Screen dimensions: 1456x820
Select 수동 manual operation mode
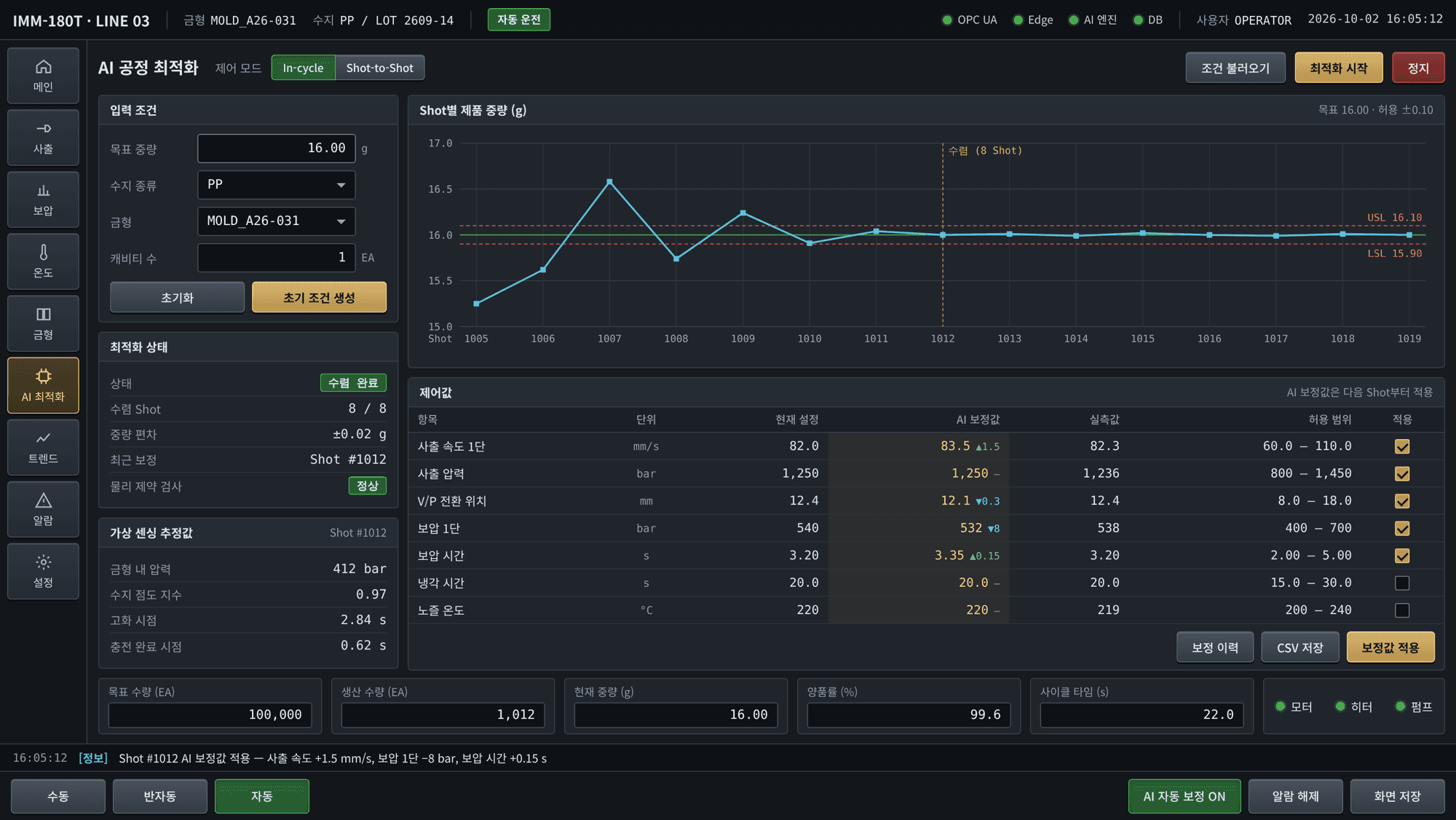(58, 796)
